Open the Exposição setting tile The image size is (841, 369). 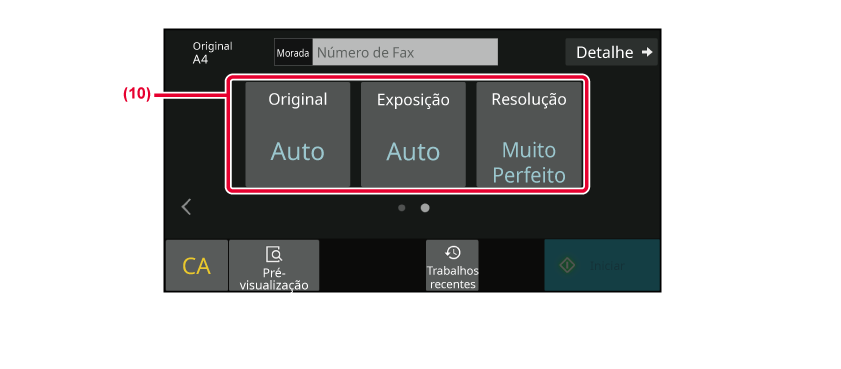pos(413,134)
